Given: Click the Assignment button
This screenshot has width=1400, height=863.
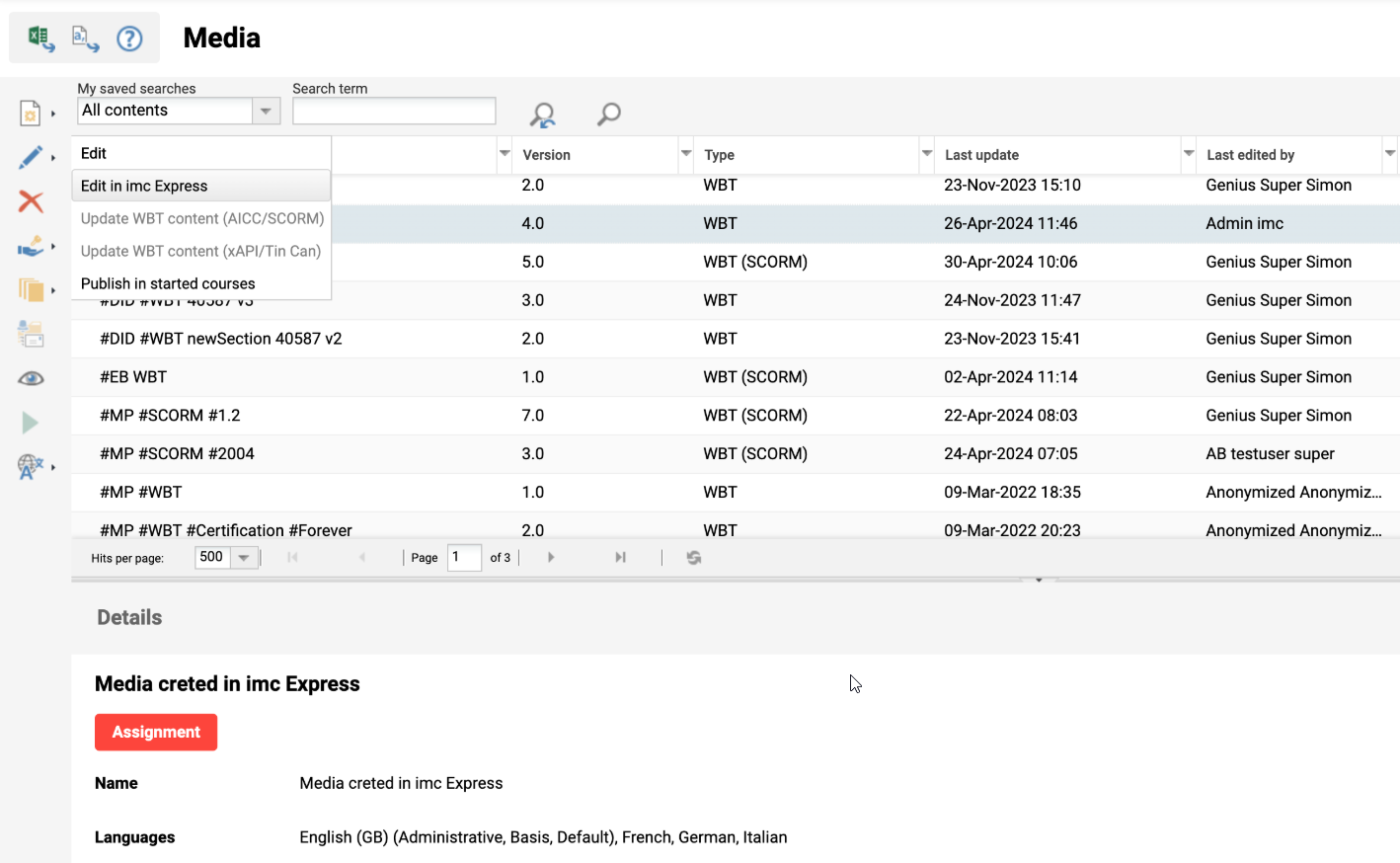Looking at the screenshot, I should tap(155, 732).
